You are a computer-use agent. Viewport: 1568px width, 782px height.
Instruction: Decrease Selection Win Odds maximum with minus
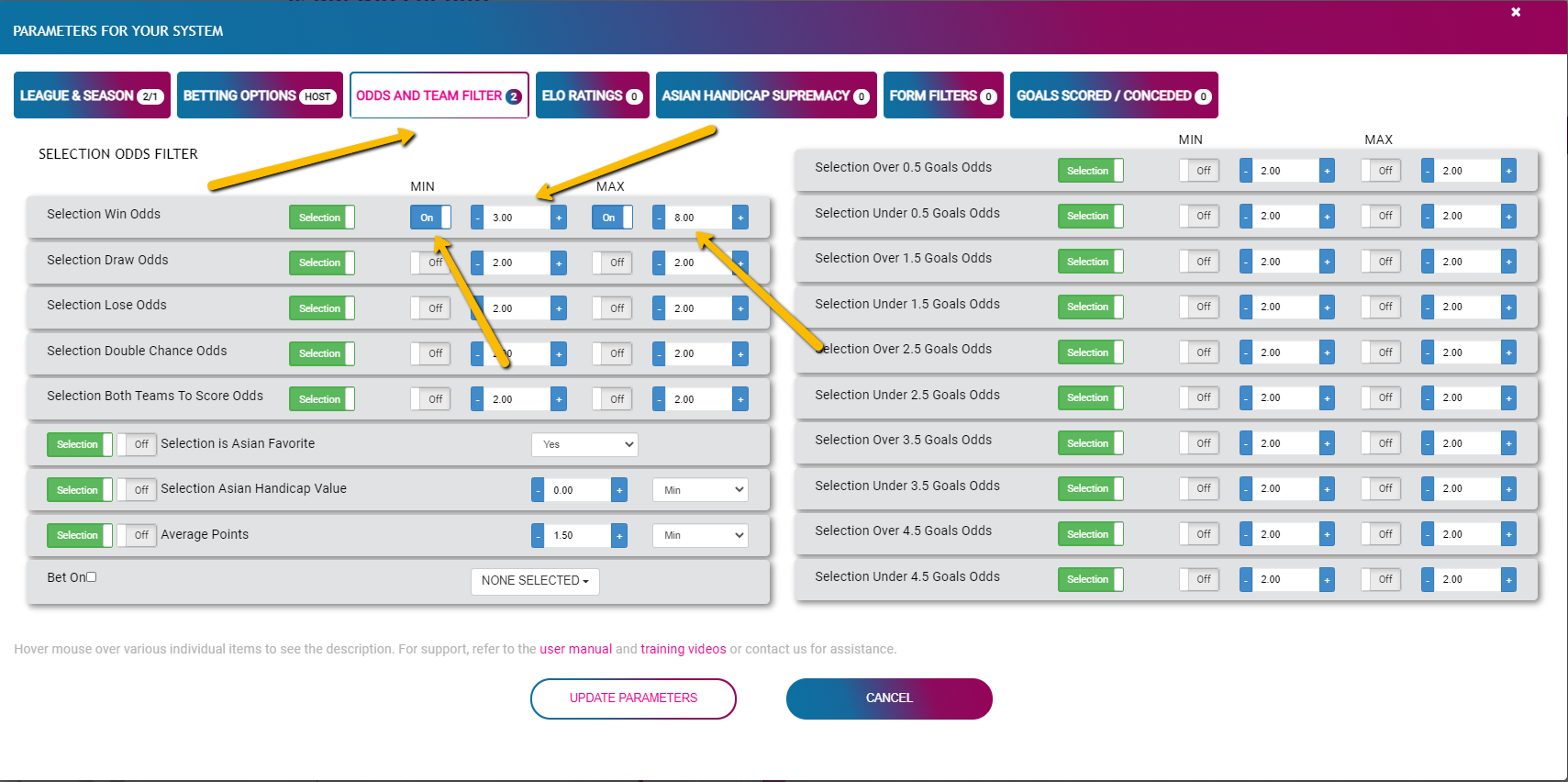[659, 218]
